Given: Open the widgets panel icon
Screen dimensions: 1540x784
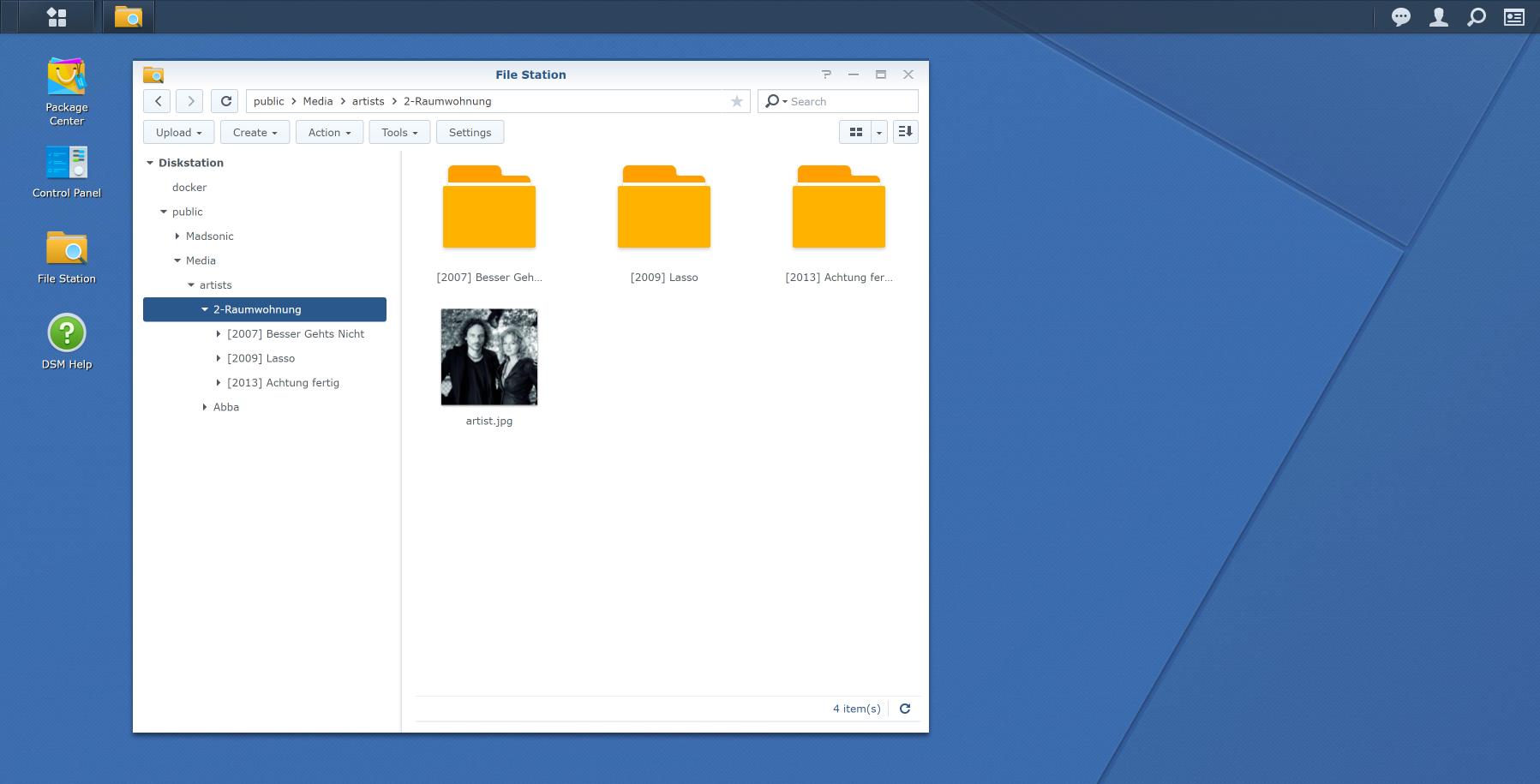Looking at the screenshot, I should [1514, 17].
